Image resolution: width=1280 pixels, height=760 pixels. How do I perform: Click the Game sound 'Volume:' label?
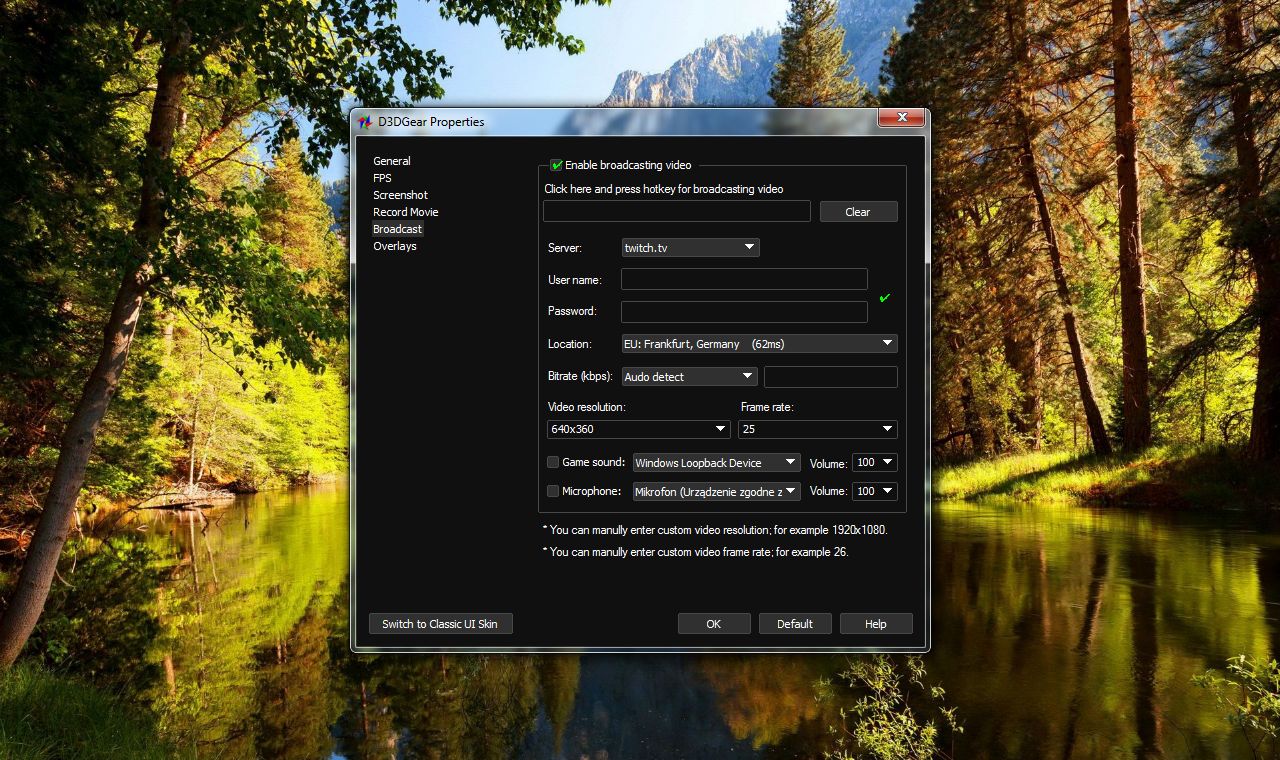(829, 463)
